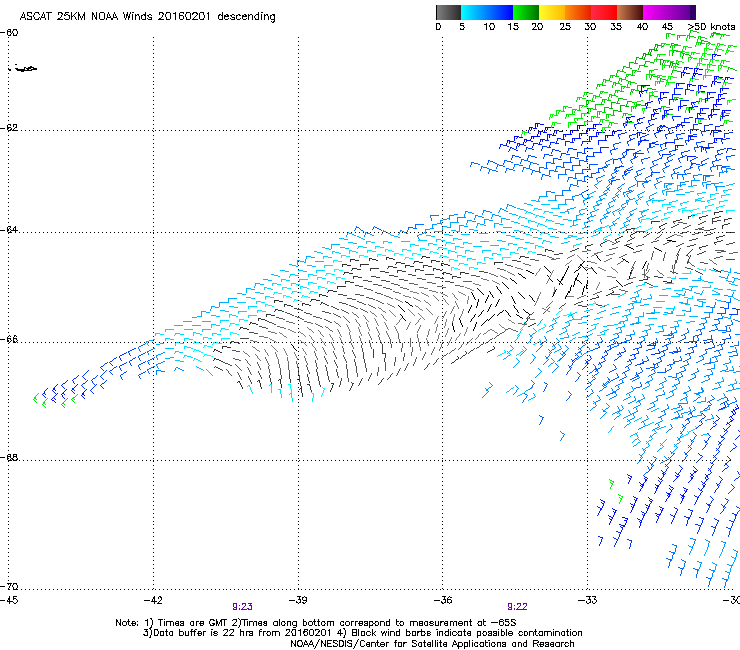Image resolution: width=740 pixels, height=650 pixels.
Task: Click the orange 25–30 knots color segment
Action: point(578,12)
